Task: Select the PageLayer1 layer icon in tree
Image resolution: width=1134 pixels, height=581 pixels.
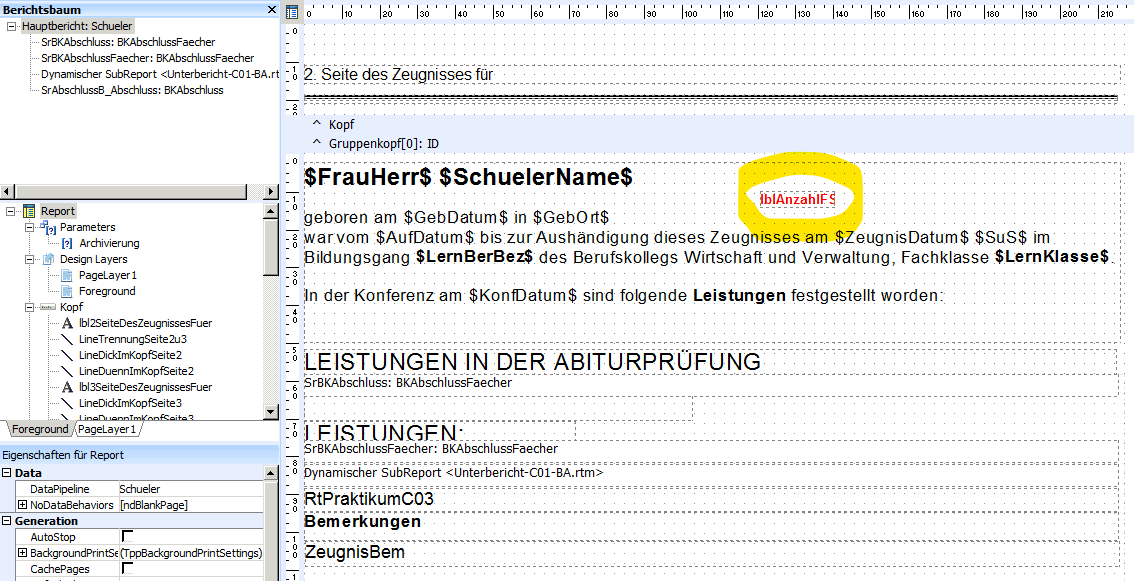Action: 67,275
